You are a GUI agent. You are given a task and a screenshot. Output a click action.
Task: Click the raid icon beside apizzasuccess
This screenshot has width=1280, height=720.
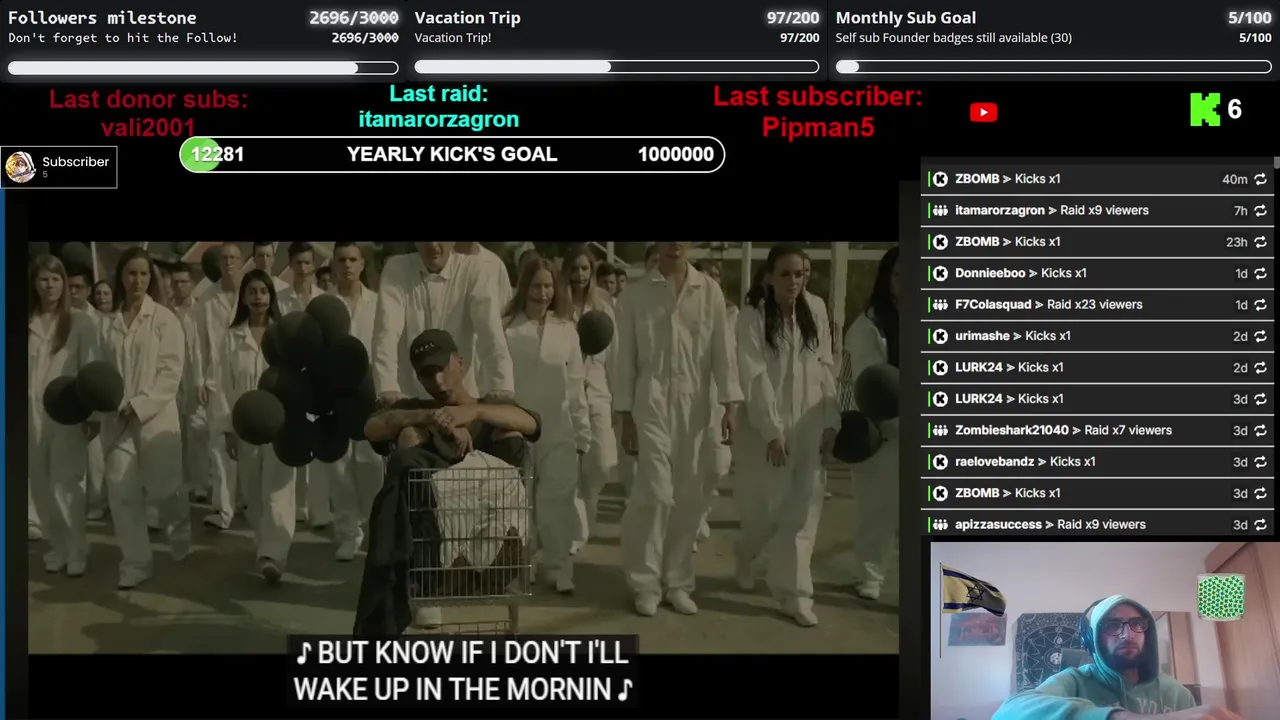tap(940, 525)
